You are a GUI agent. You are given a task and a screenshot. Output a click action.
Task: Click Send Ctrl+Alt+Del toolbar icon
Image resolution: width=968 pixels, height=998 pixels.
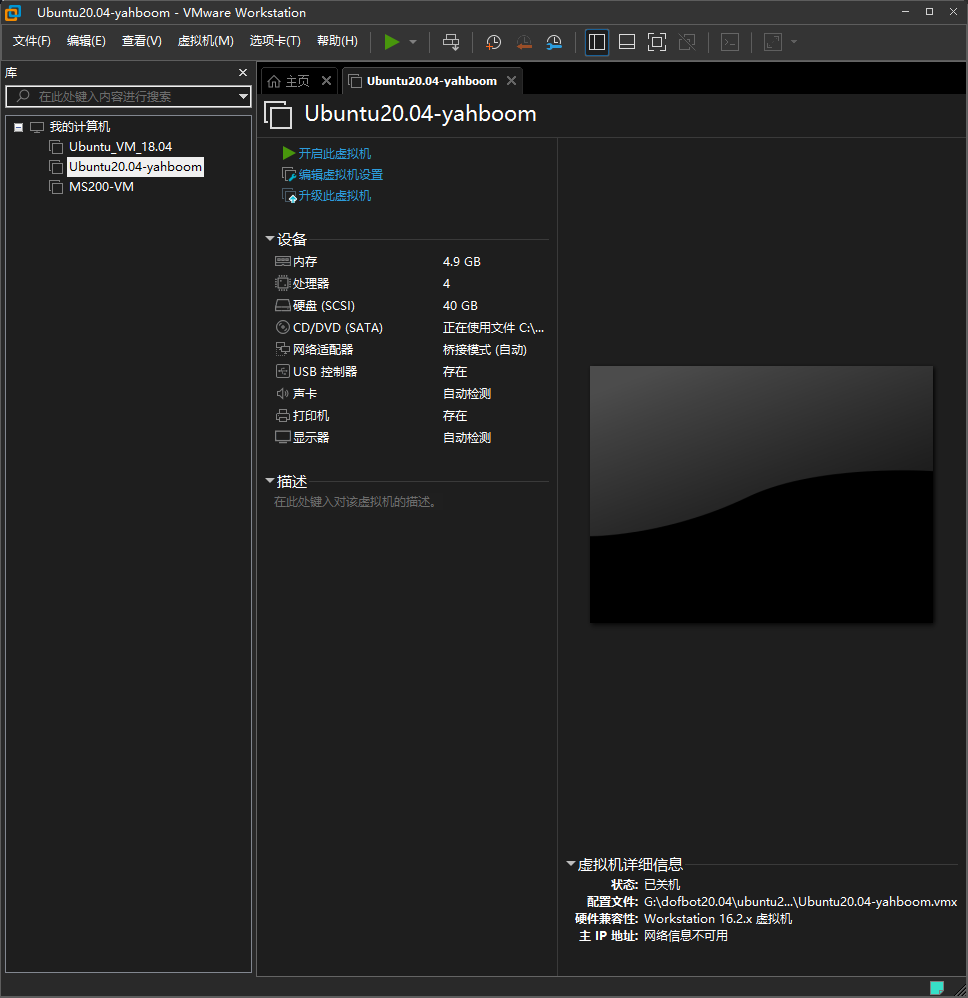point(451,42)
